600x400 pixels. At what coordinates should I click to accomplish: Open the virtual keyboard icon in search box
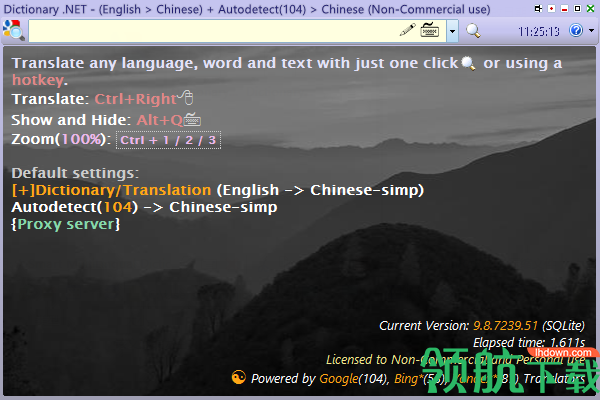[430, 30]
